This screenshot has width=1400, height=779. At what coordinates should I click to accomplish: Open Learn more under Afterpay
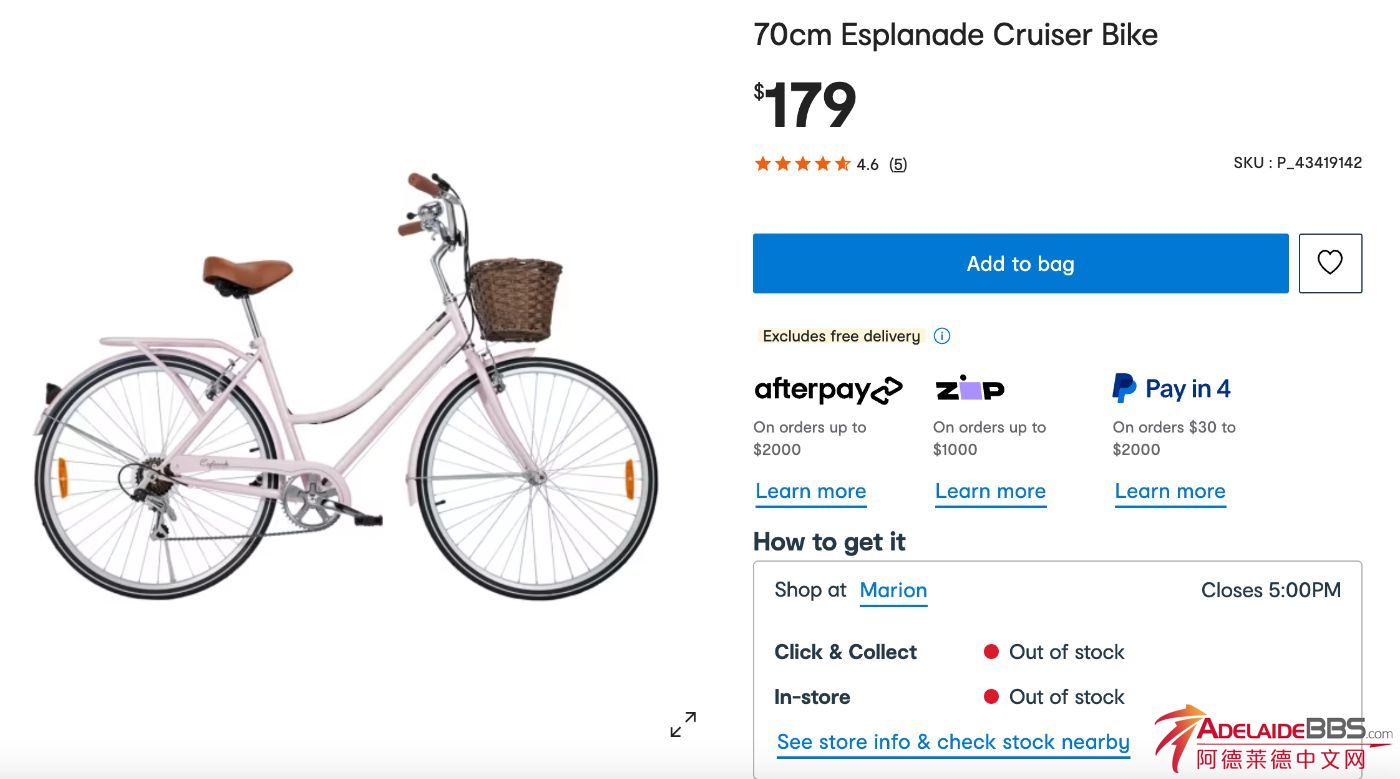811,491
